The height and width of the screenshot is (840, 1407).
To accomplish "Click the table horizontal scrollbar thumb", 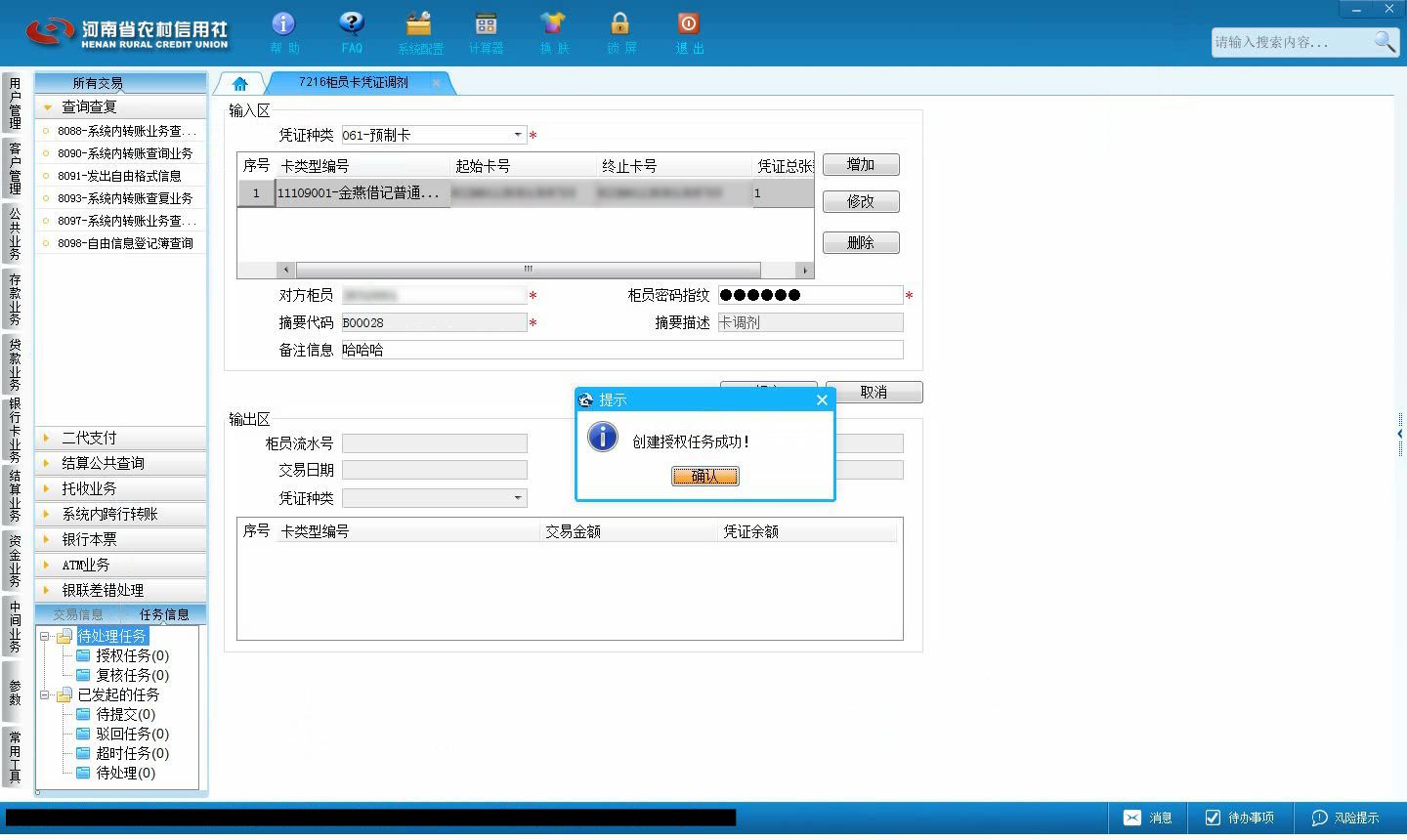I will [528, 270].
